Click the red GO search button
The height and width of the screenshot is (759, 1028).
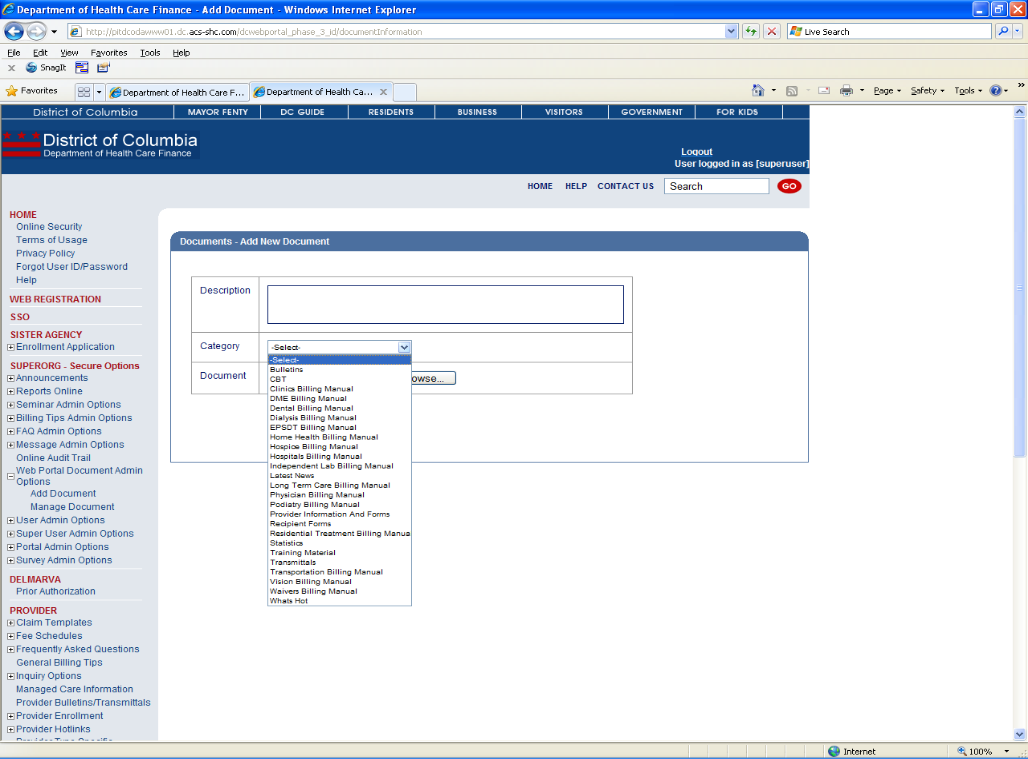(x=789, y=186)
